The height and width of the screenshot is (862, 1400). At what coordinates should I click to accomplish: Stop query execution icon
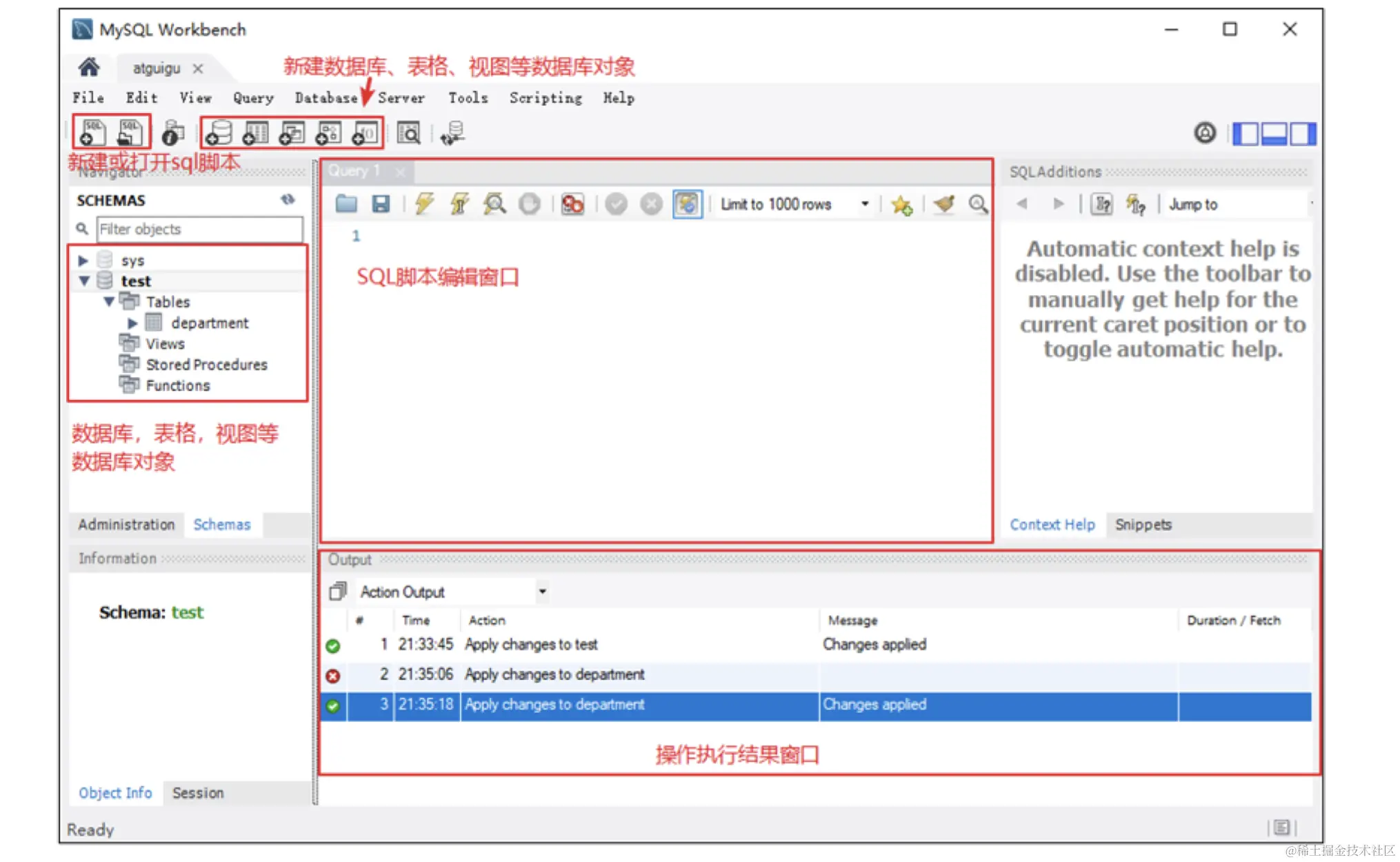530,204
